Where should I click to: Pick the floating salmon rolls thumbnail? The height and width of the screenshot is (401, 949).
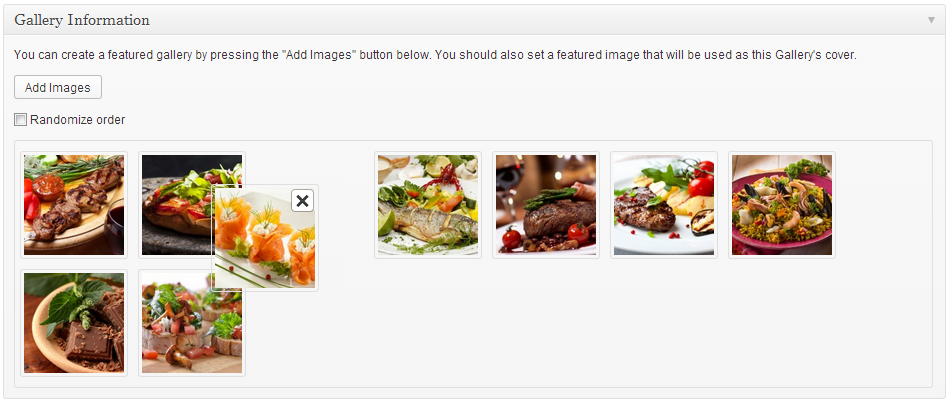point(265,238)
